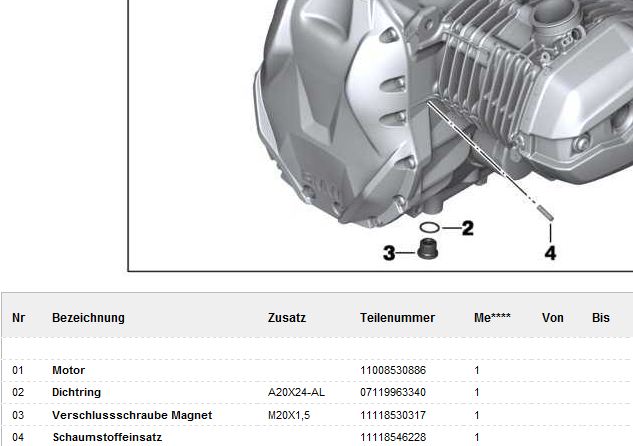Click the Bis column header
633x446 pixels.
click(x=600, y=318)
